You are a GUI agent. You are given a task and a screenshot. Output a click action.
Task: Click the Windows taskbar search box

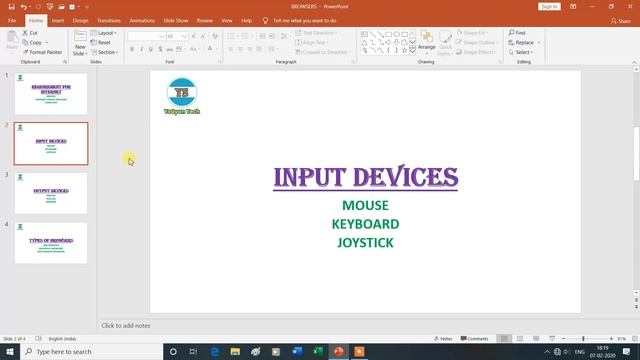tap(91, 351)
